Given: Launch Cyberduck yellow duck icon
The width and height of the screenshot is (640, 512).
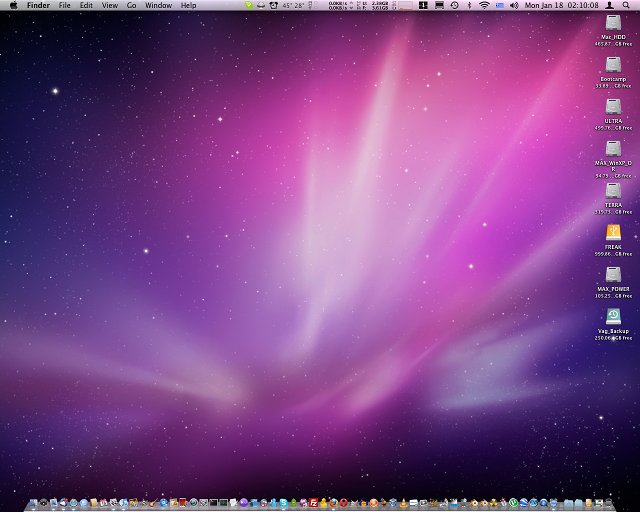Looking at the screenshot, I should tap(324, 503).
